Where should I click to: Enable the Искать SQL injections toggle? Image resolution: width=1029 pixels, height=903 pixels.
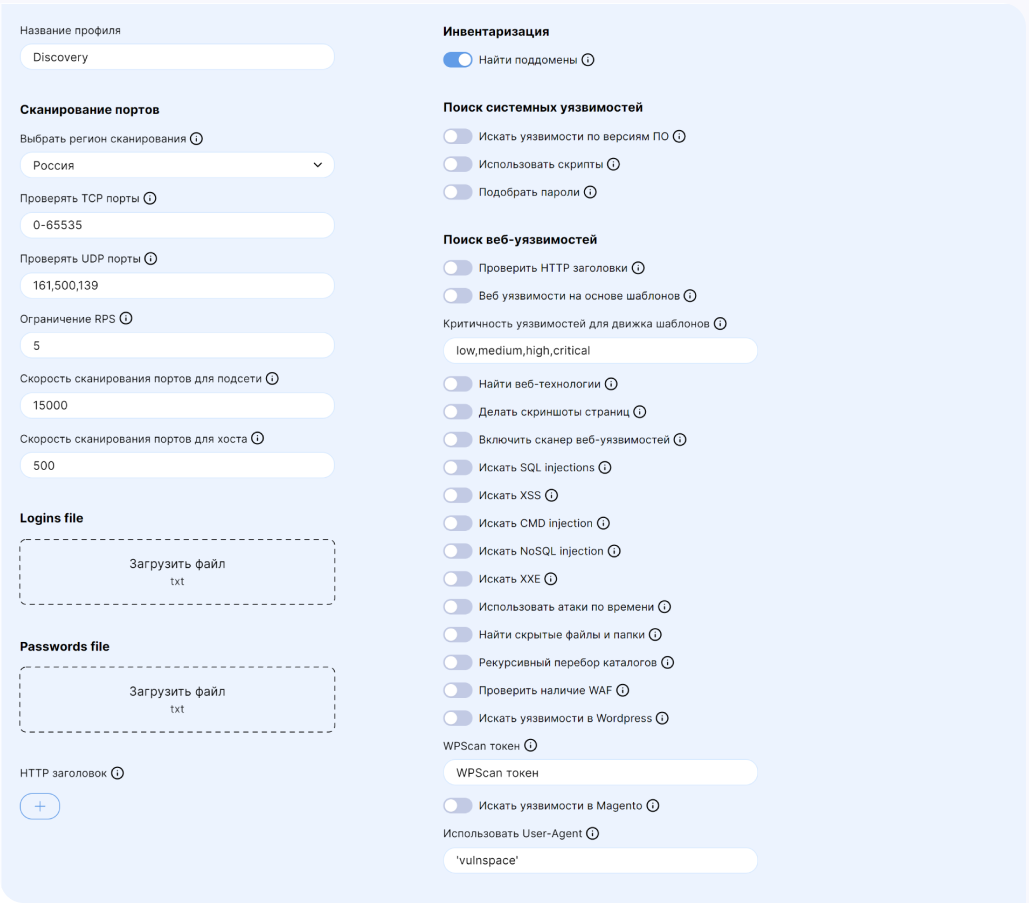tap(457, 467)
